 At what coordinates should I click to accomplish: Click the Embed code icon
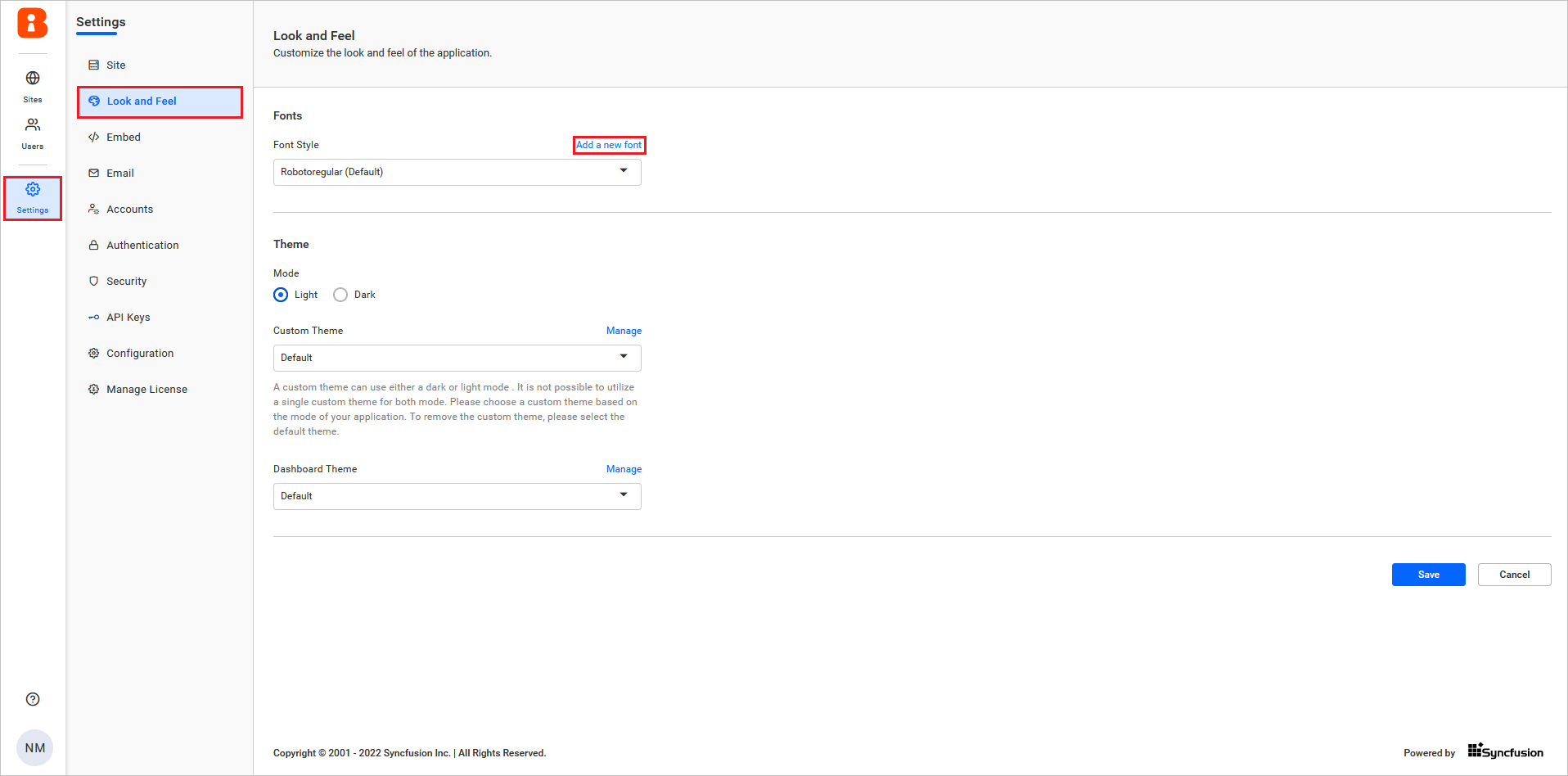(94, 138)
